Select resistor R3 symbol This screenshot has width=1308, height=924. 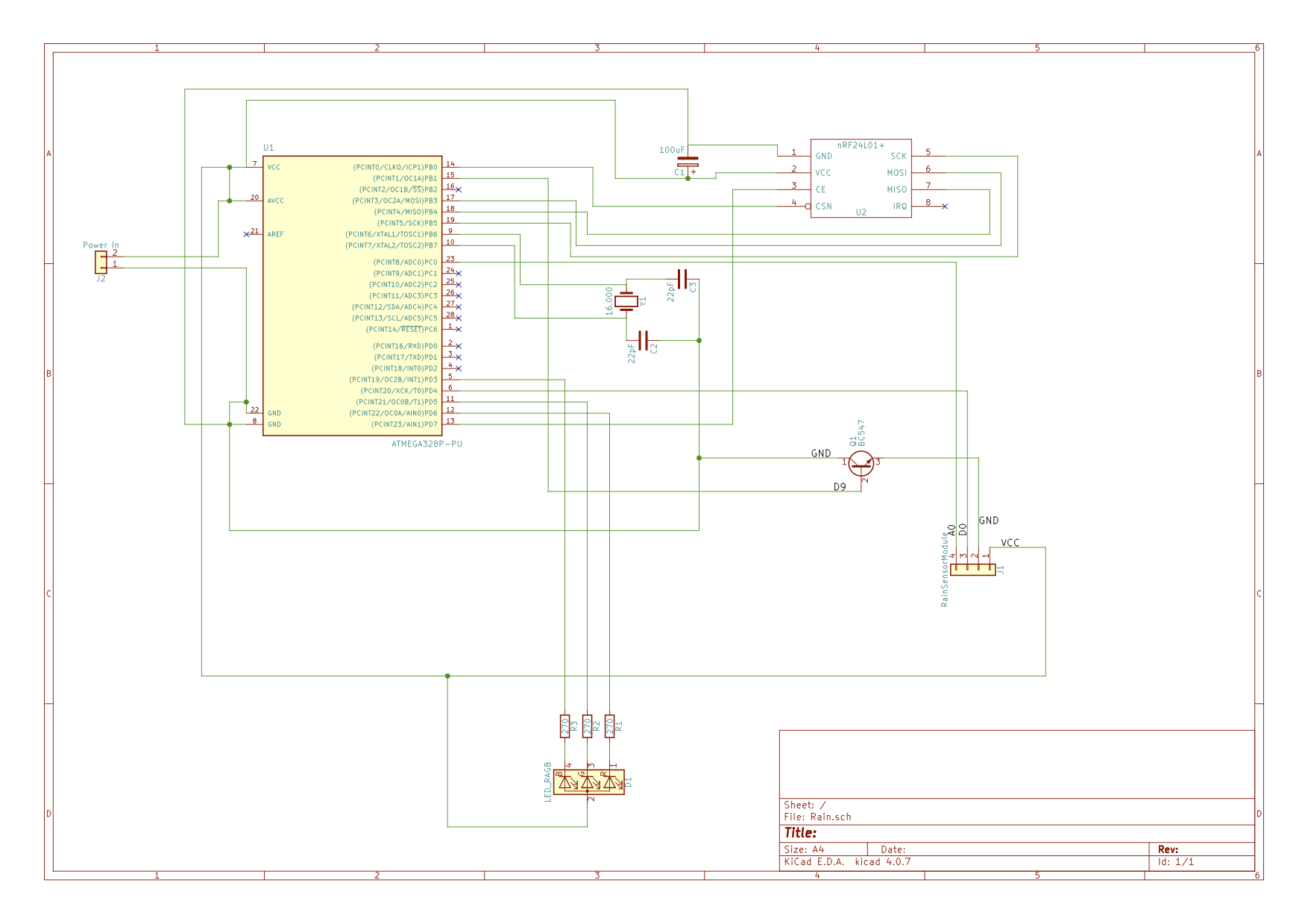click(565, 726)
